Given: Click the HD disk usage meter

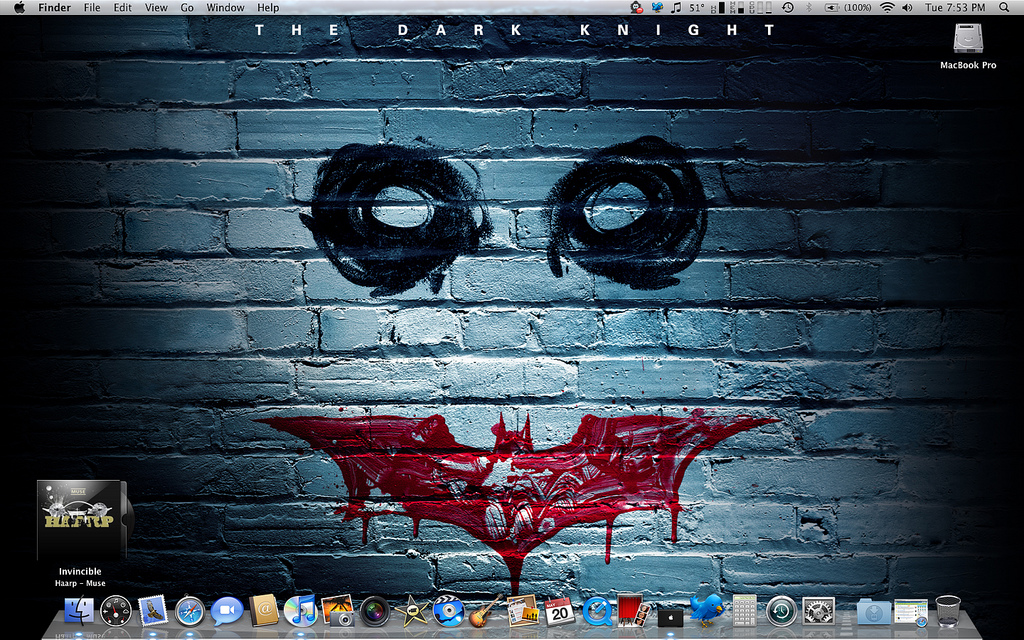Looking at the screenshot, I should (x=718, y=8).
